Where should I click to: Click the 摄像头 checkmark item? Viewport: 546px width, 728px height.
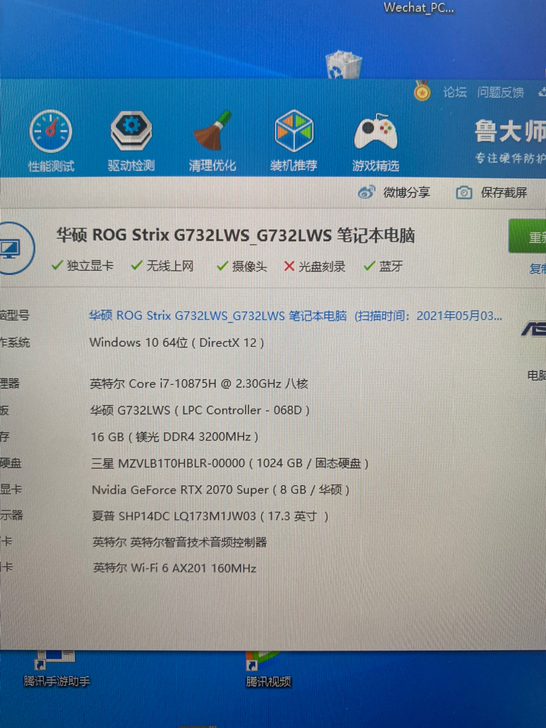242,266
